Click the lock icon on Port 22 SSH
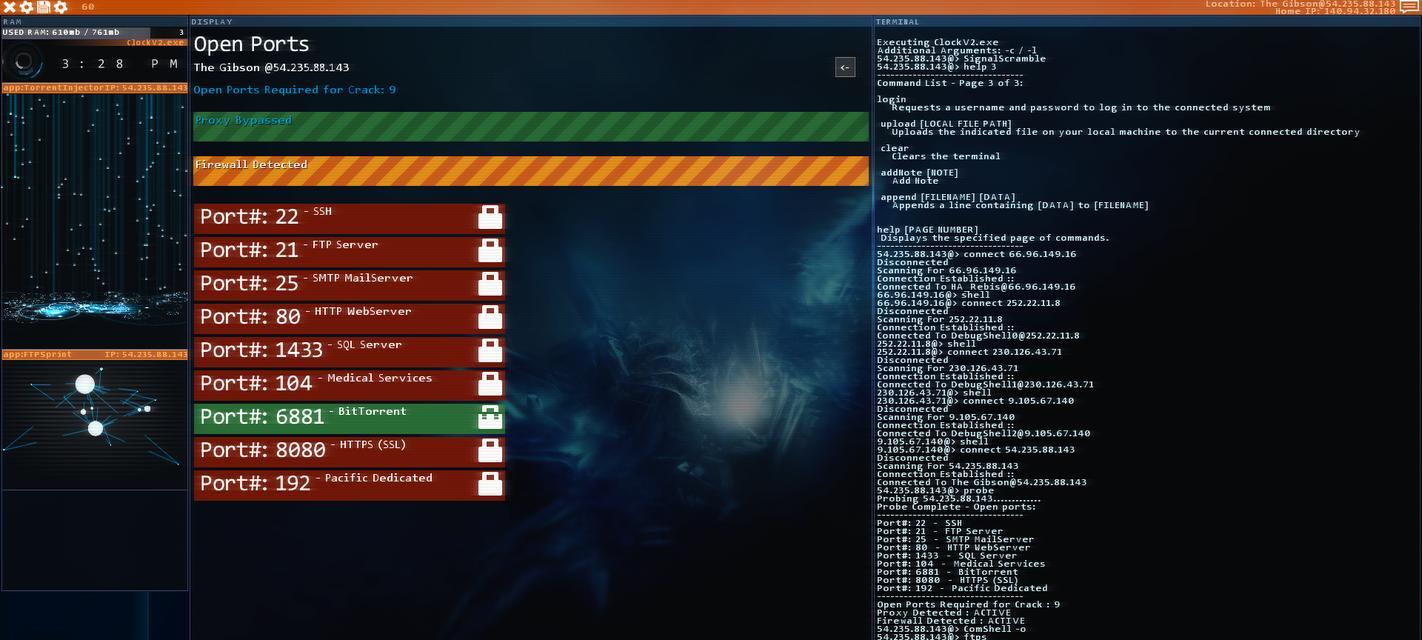1422x640 pixels. click(x=490, y=217)
